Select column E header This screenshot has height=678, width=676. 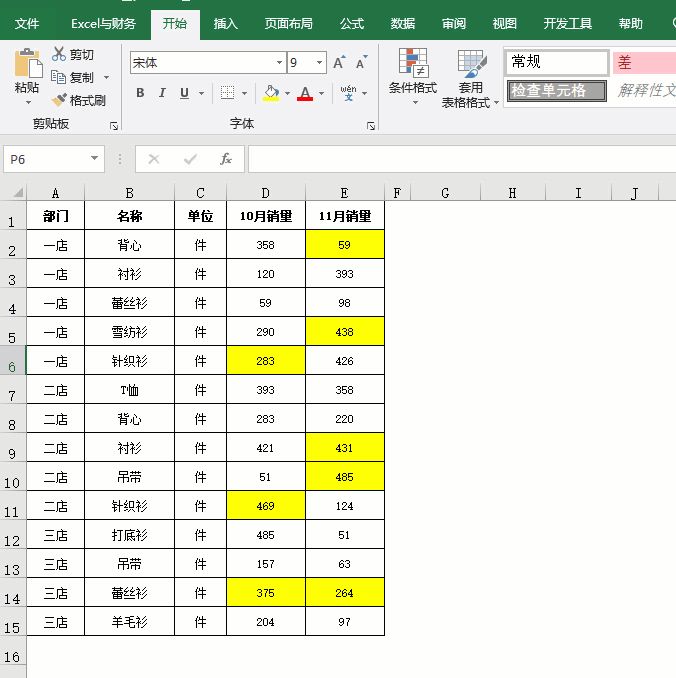(x=344, y=193)
